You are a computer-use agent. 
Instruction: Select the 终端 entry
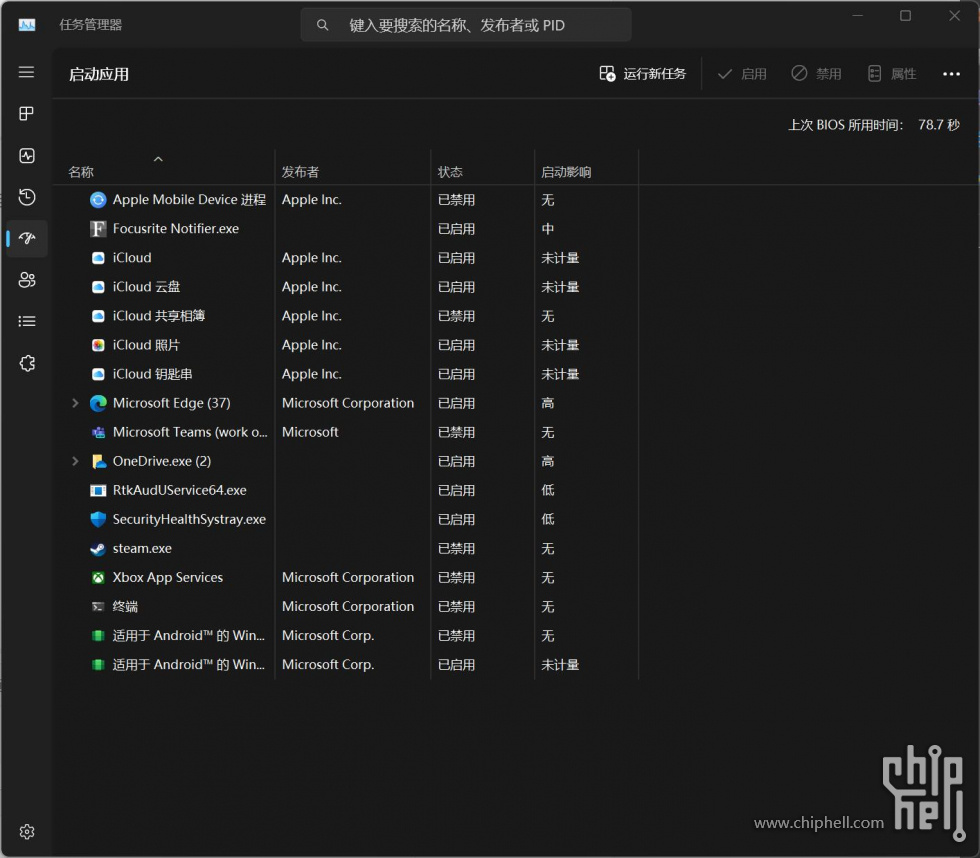[346, 606]
